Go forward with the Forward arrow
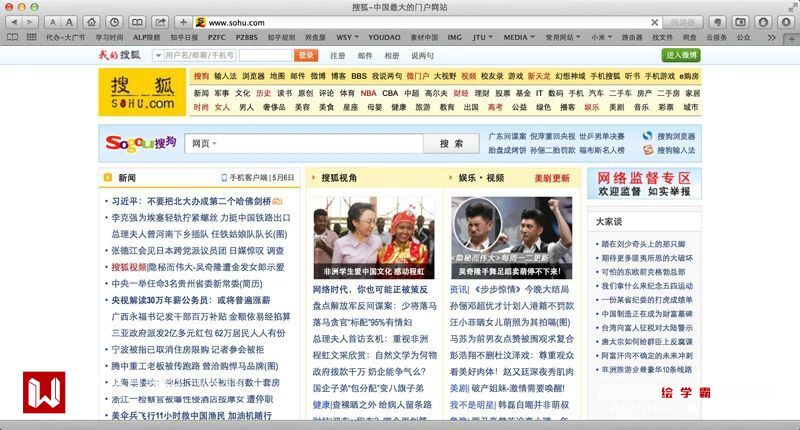Viewport: 800px width, 430px height. click(x=30, y=22)
